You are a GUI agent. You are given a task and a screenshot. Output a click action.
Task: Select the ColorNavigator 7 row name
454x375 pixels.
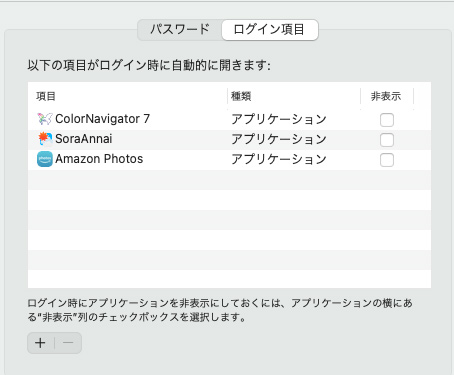[x=102, y=119]
